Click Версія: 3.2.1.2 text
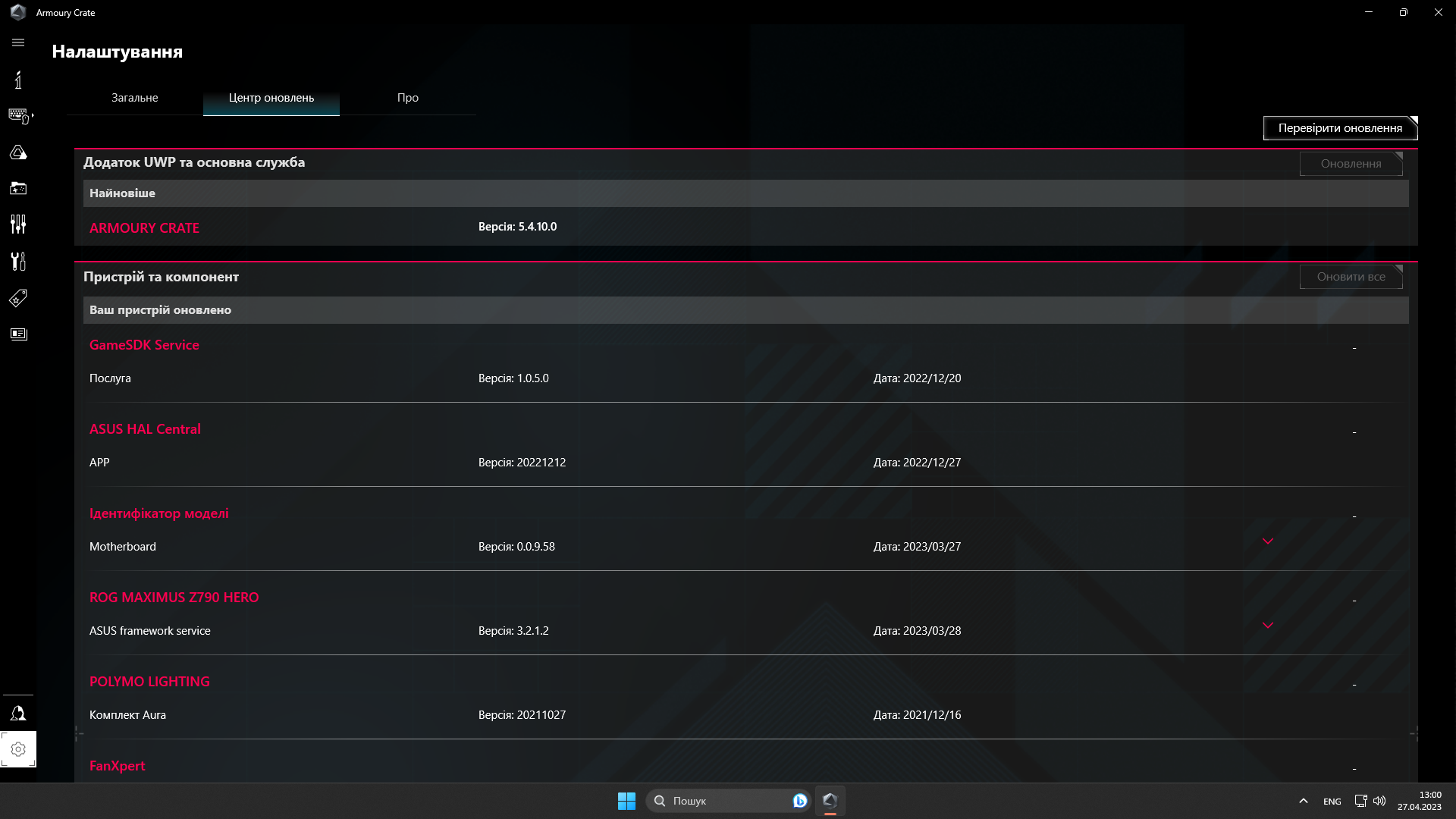The height and width of the screenshot is (819, 1456). click(x=513, y=631)
